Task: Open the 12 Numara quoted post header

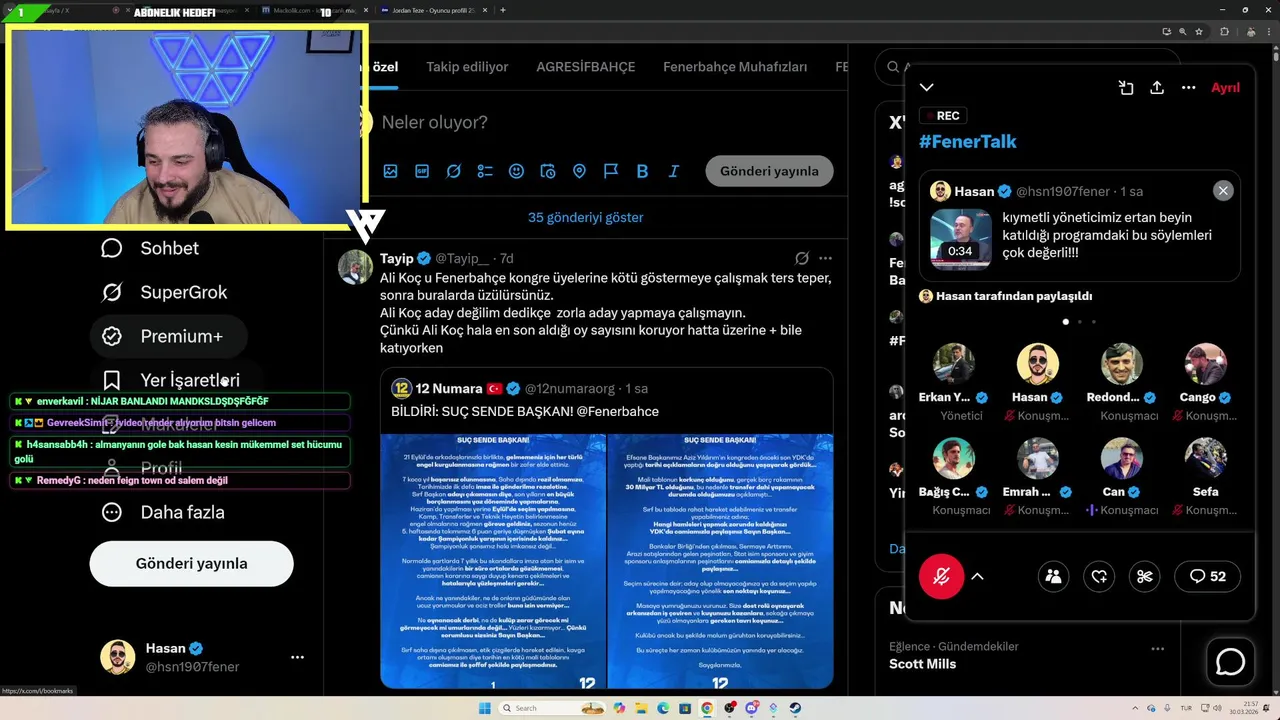Action: coord(519,388)
